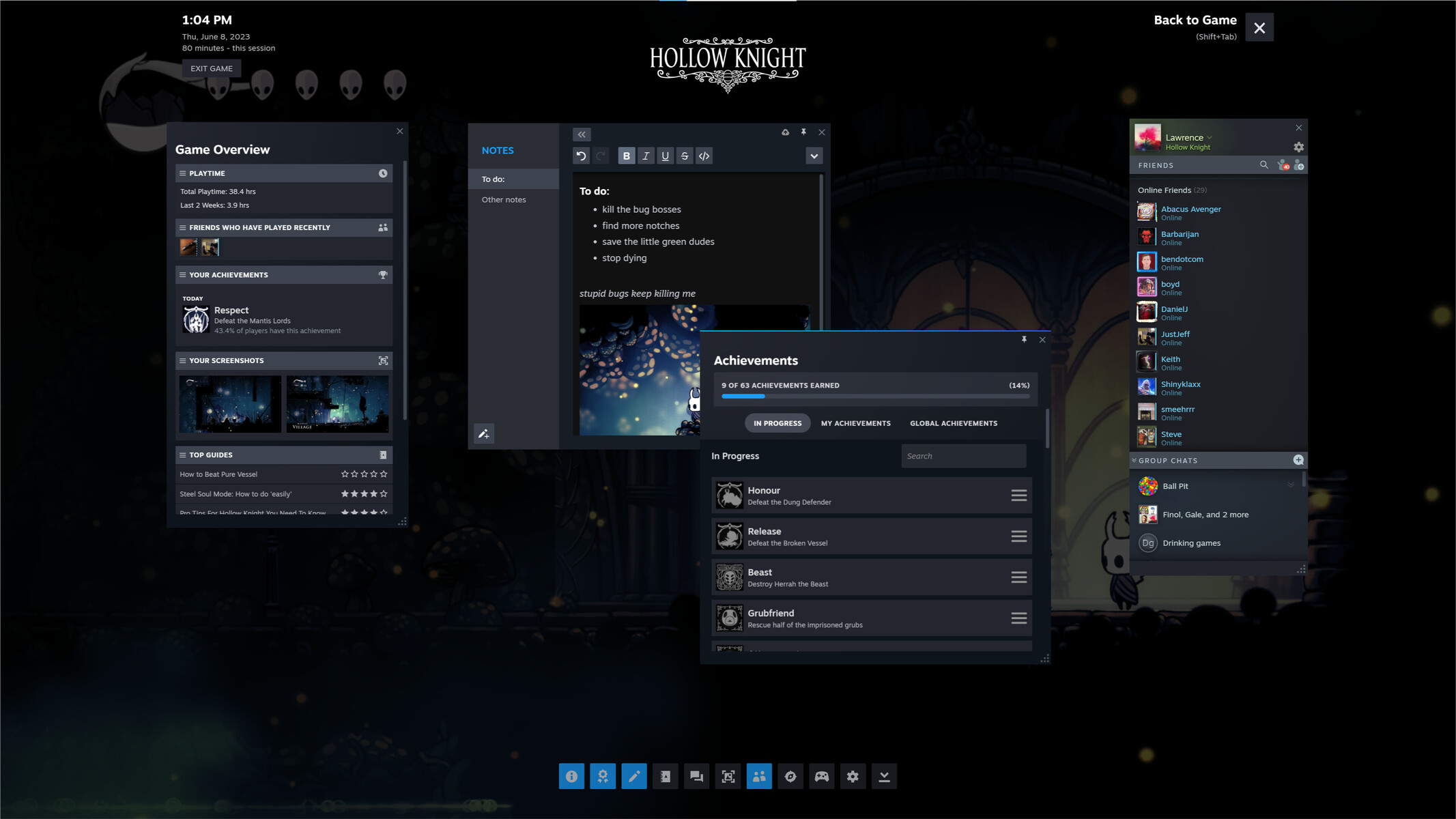This screenshot has width=1456, height=819.
Task: Click the Search field in Achievements panel
Action: click(x=962, y=455)
